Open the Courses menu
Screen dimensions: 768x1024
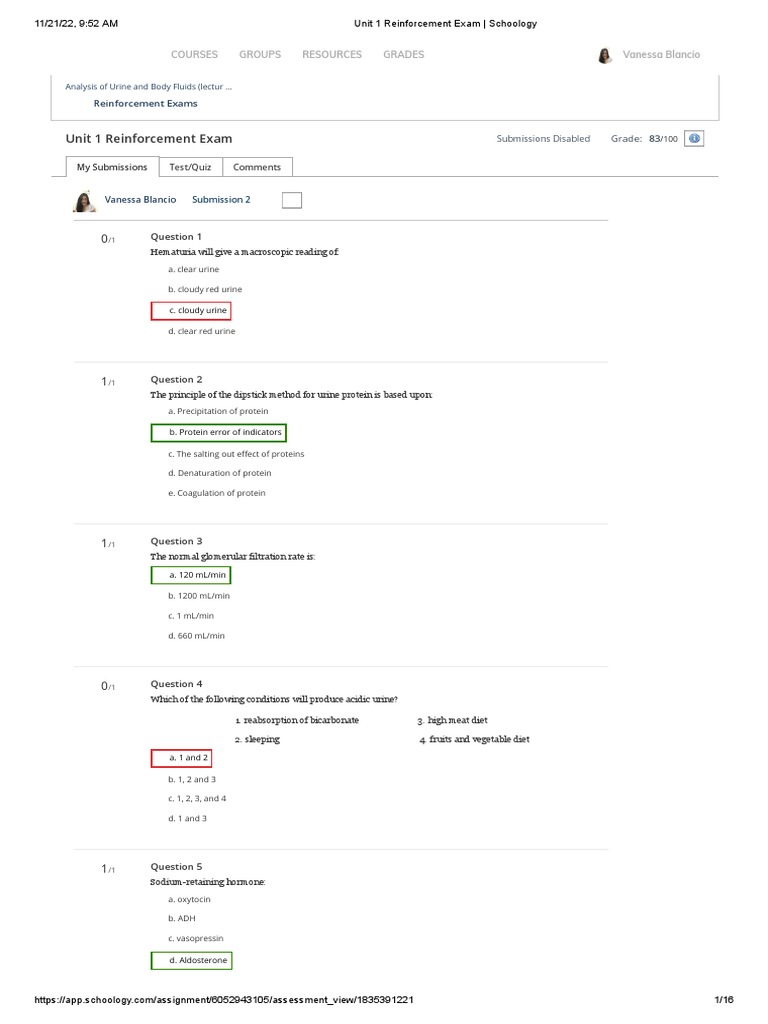point(194,55)
